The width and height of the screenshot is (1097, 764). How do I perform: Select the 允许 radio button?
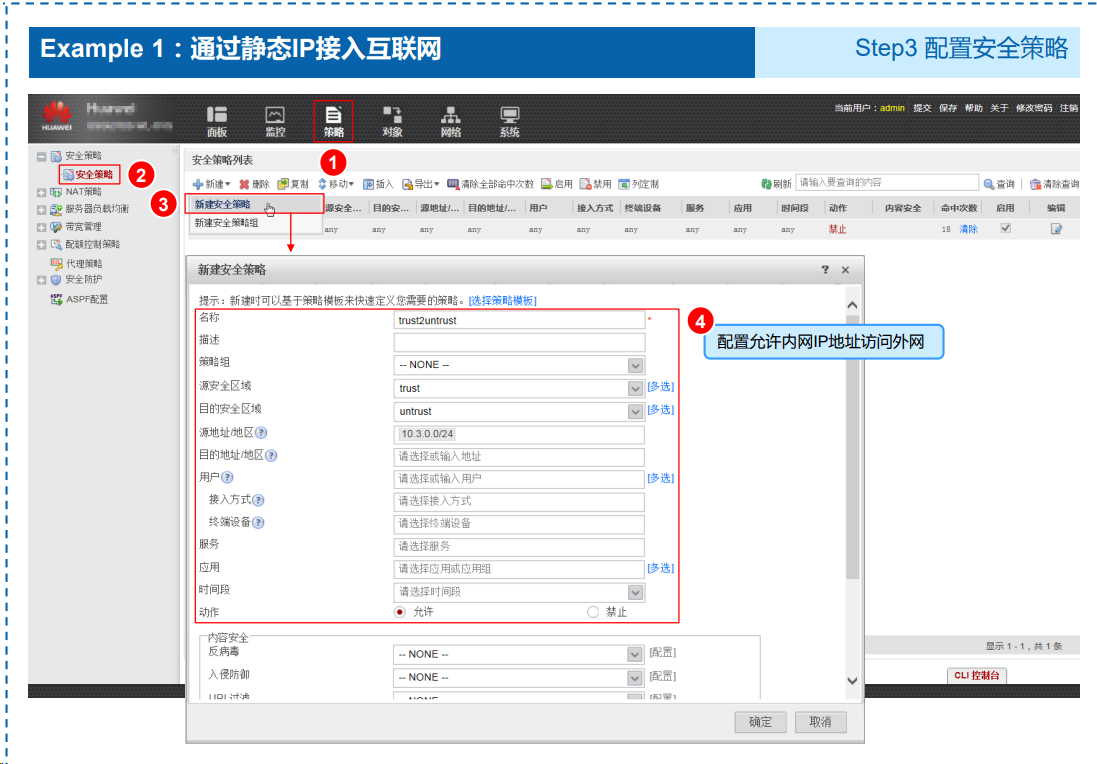point(400,612)
